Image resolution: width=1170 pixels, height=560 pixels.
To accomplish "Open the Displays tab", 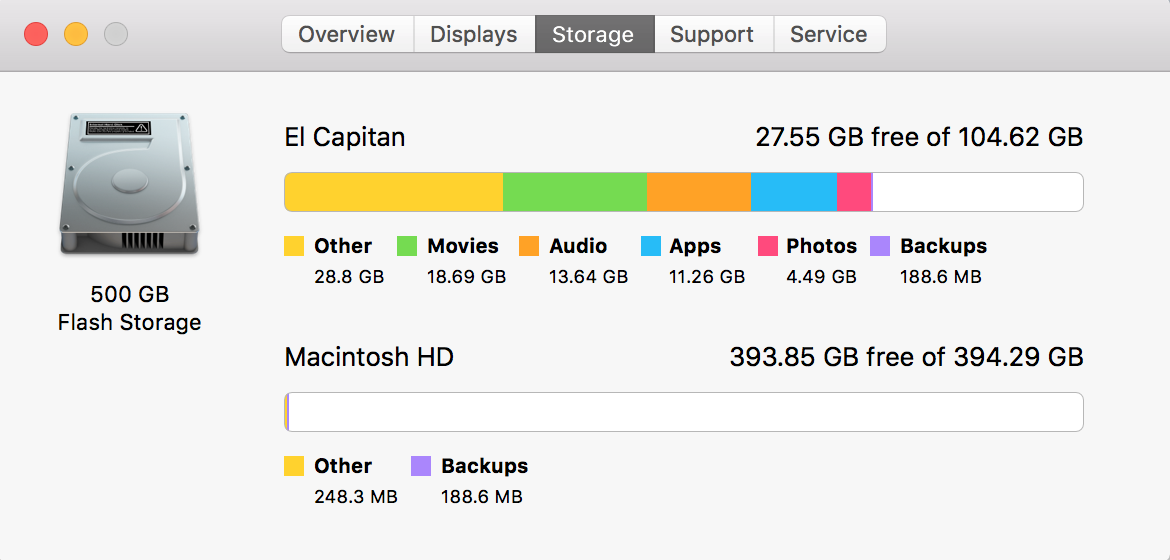I will pyautogui.click(x=474, y=34).
